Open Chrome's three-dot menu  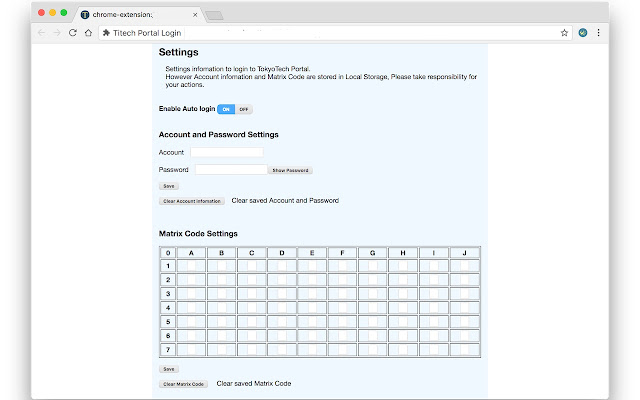coord(598,33)
